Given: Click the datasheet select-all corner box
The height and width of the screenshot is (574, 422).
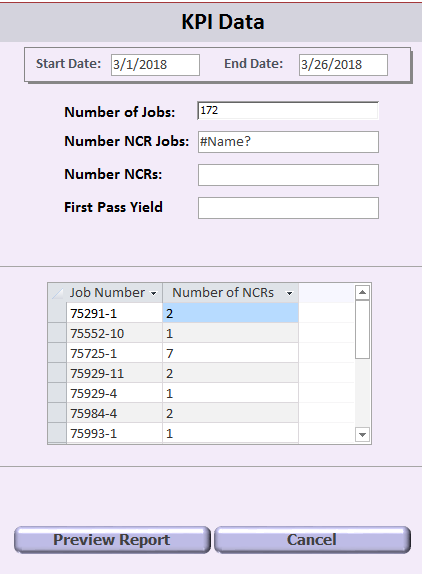Looking at the screenshot, I should tap(57, 293).
